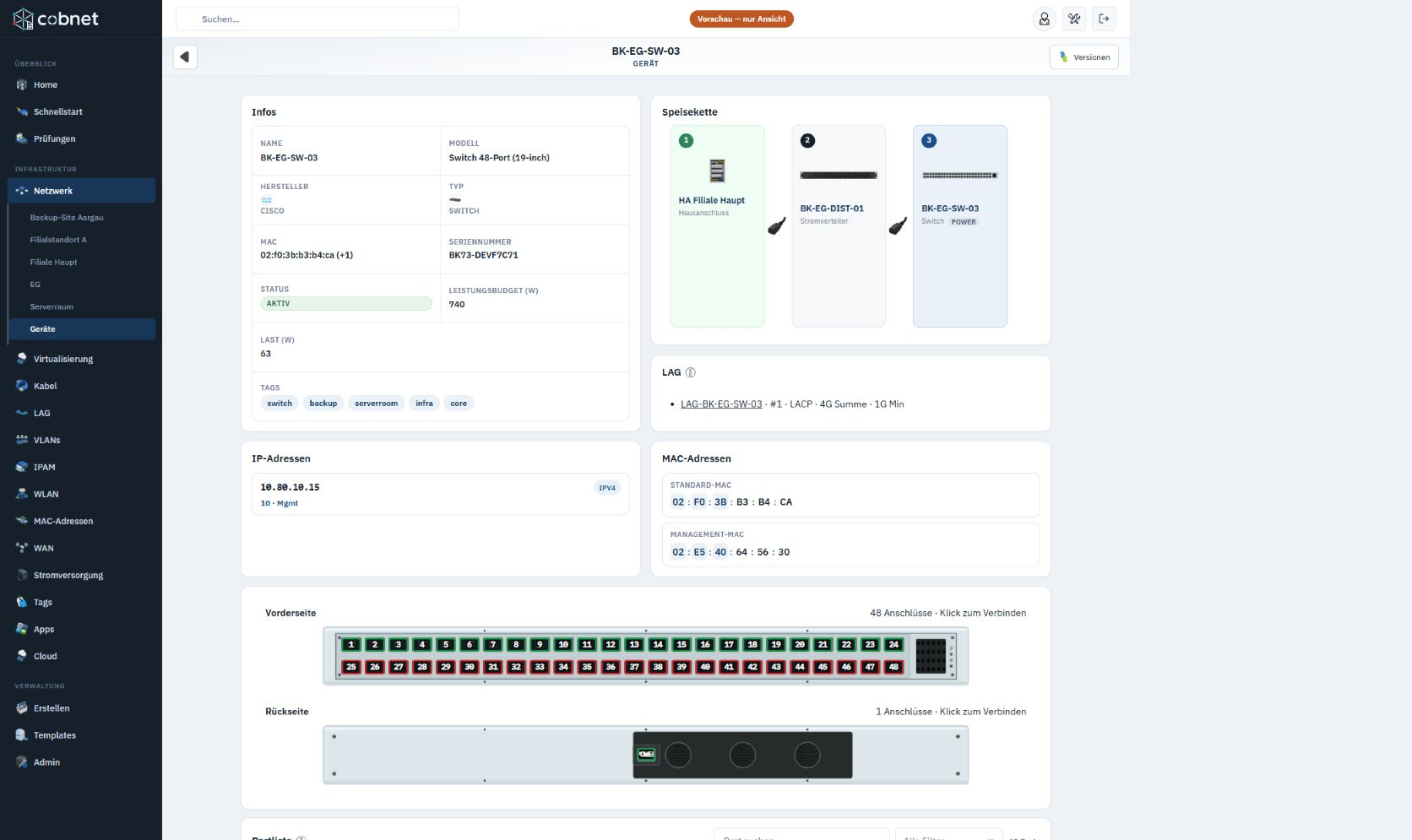This screenshot has width=1412, height=840.
Task: Open Stromversorgung section
Action: 81,575
